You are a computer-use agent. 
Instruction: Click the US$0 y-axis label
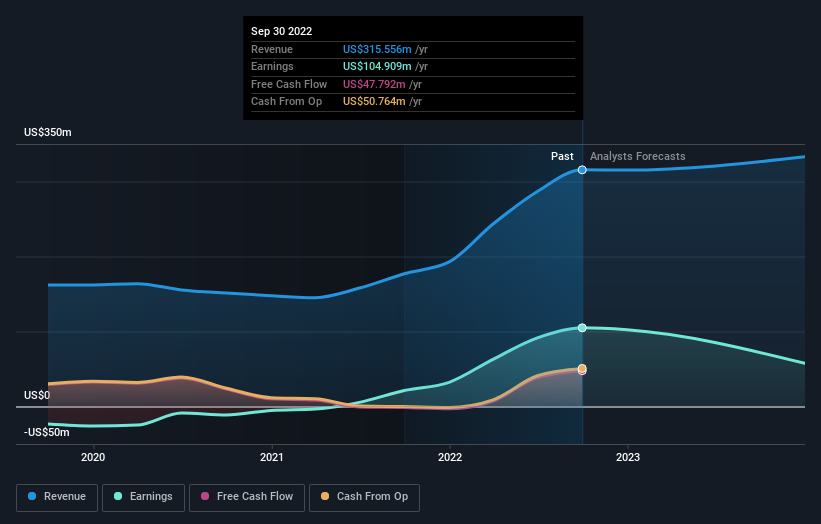pyautogui.click(x=37, y=395)
